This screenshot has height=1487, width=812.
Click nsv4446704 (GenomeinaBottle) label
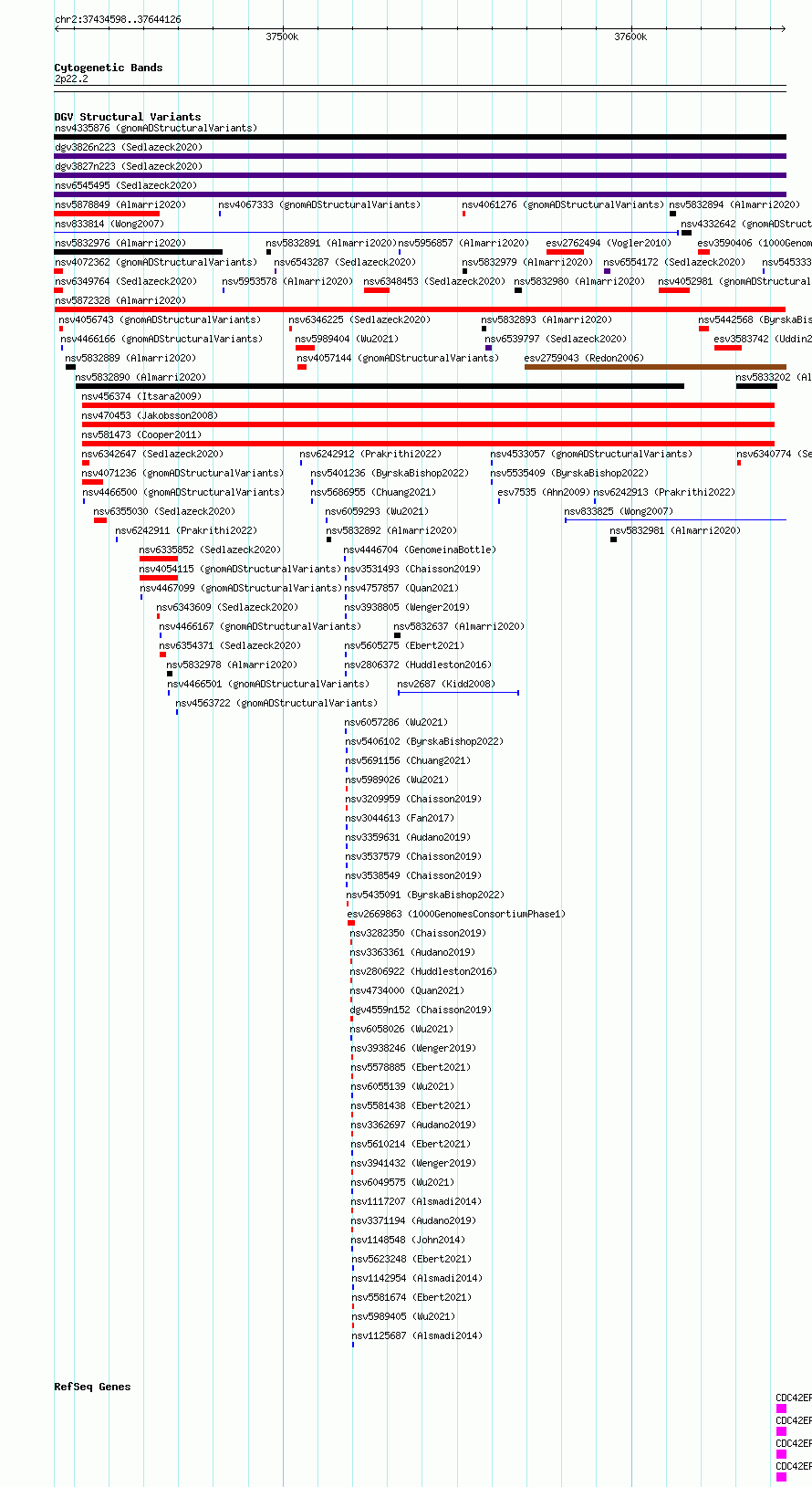421,550
